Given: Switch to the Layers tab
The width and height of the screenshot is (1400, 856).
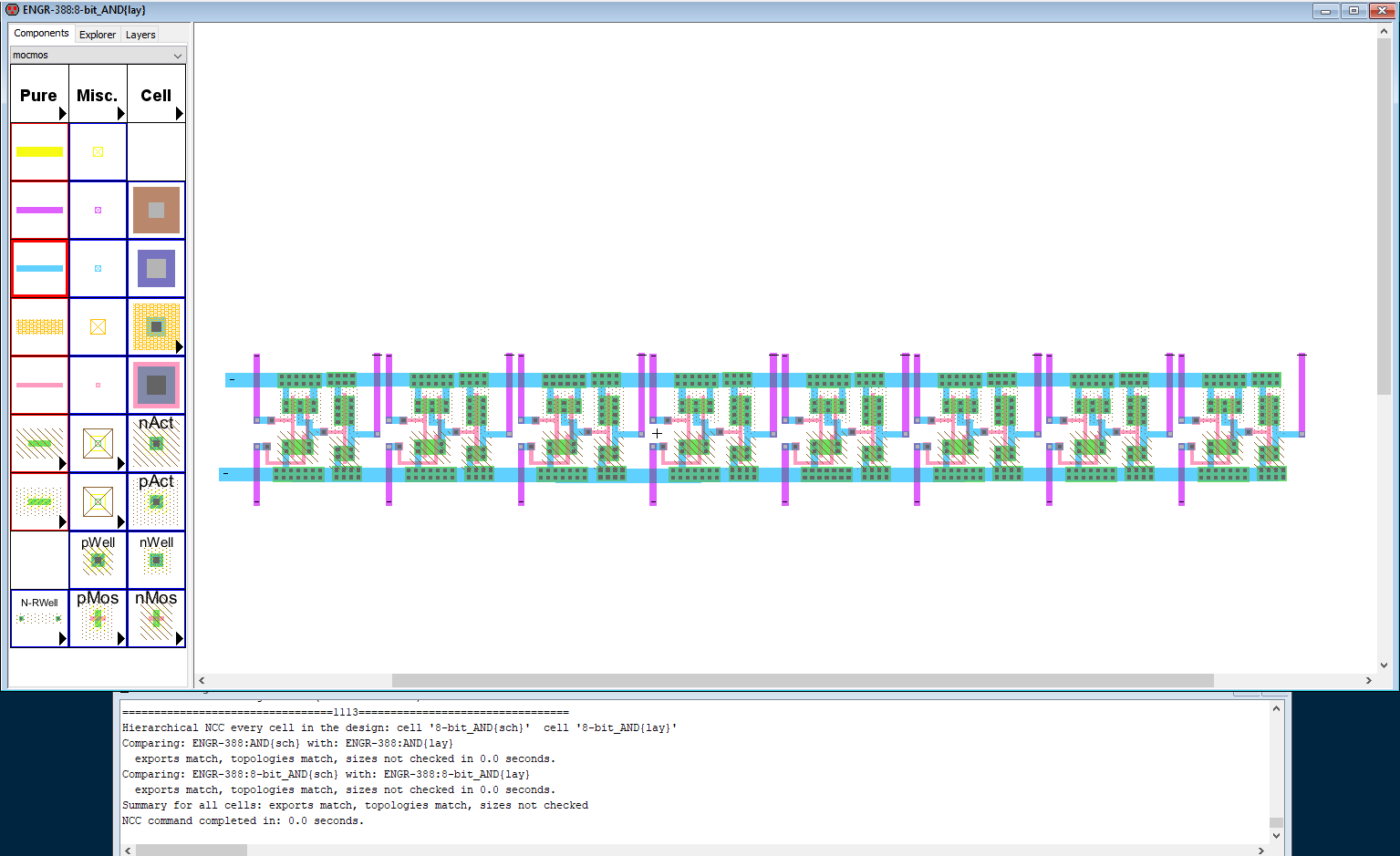Looking at the screenshot, I should [x=140, y=35].
